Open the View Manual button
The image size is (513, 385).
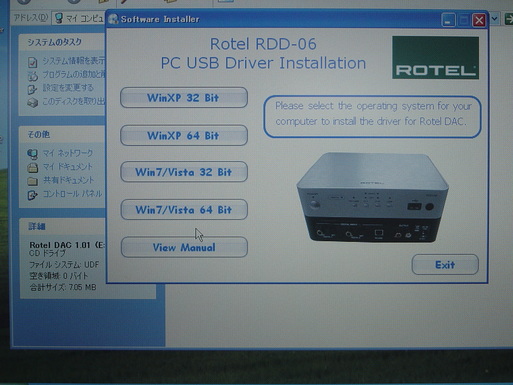click(x=184, y=247)
